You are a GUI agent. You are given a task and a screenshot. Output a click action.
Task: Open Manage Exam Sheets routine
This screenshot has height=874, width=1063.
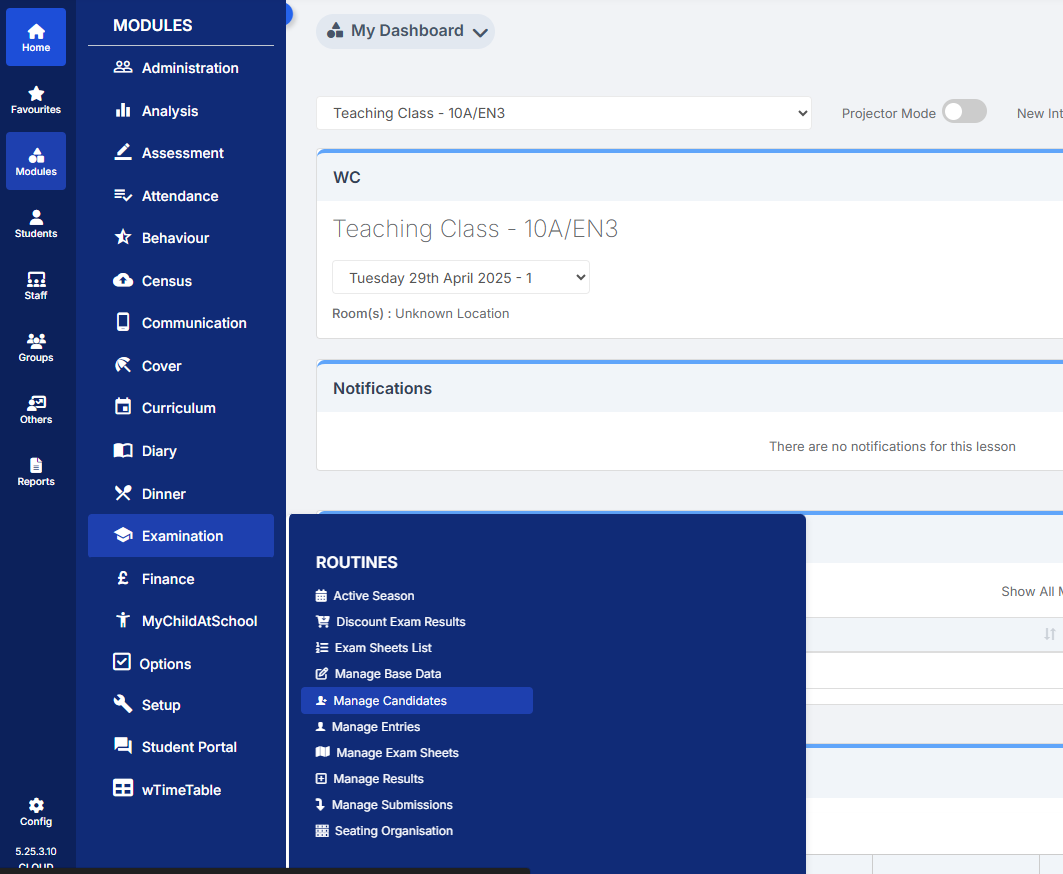(397, 753)
